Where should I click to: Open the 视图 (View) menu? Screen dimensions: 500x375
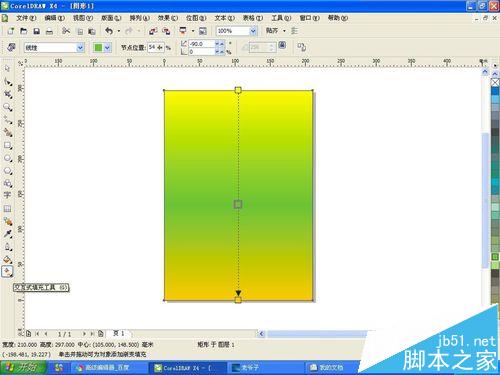[x=83, y=18]
